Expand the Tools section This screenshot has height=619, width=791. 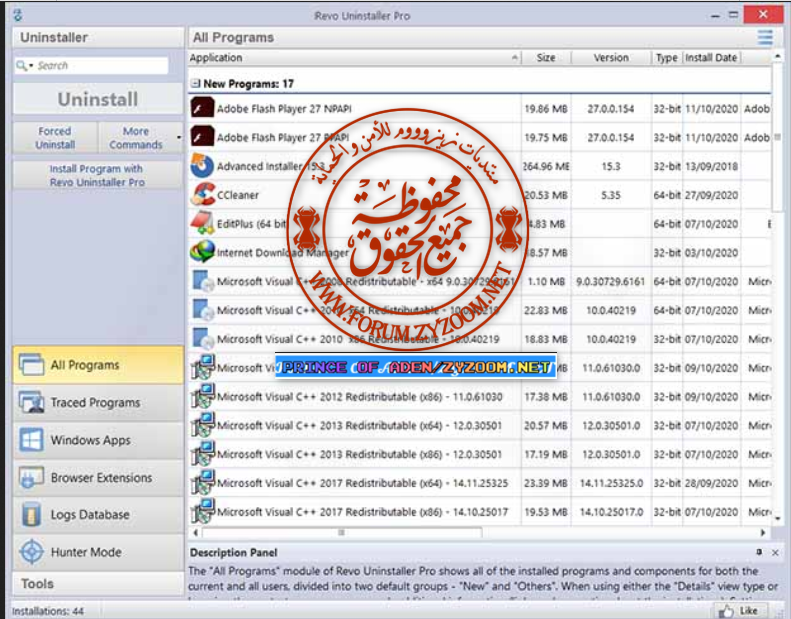point(98,584)
